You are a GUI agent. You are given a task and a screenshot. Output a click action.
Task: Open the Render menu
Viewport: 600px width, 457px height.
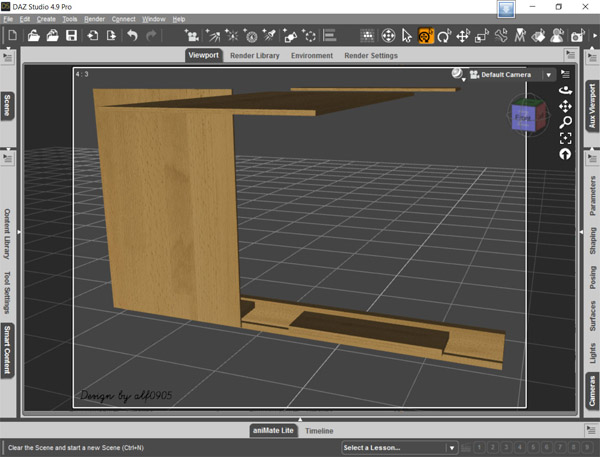coord(94,19)
